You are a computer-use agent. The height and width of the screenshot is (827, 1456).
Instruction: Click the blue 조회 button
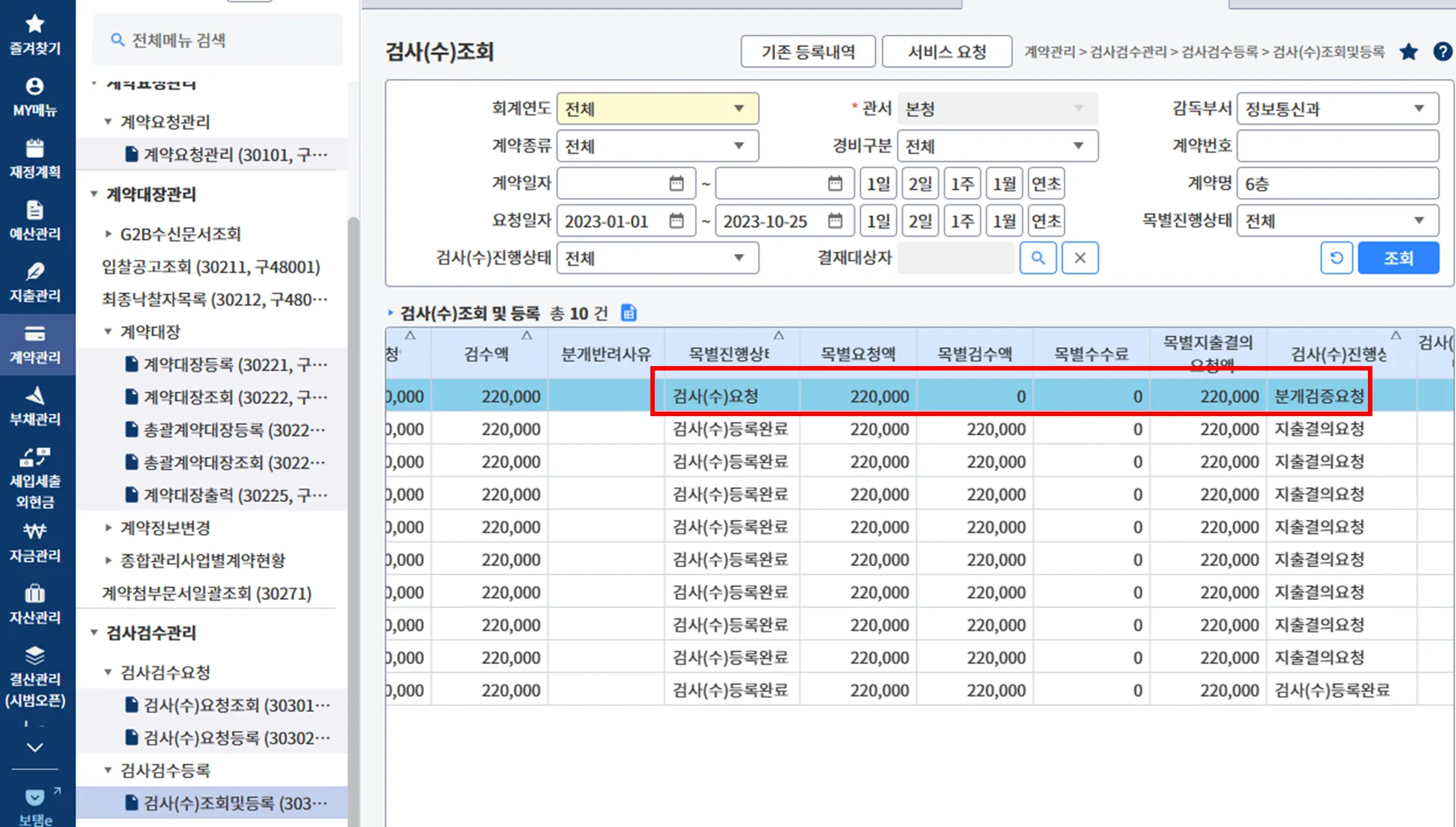(1398, 258)
